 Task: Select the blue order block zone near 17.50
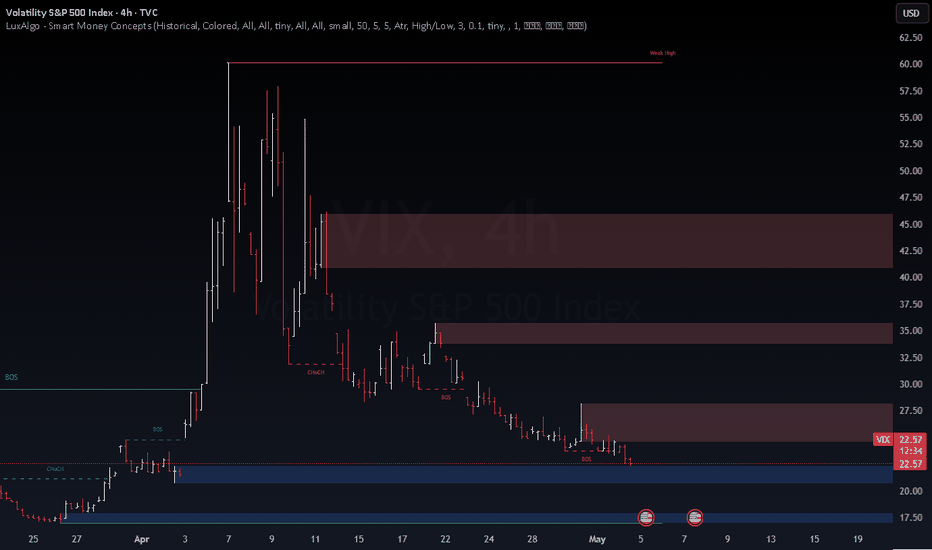point(477,518)
